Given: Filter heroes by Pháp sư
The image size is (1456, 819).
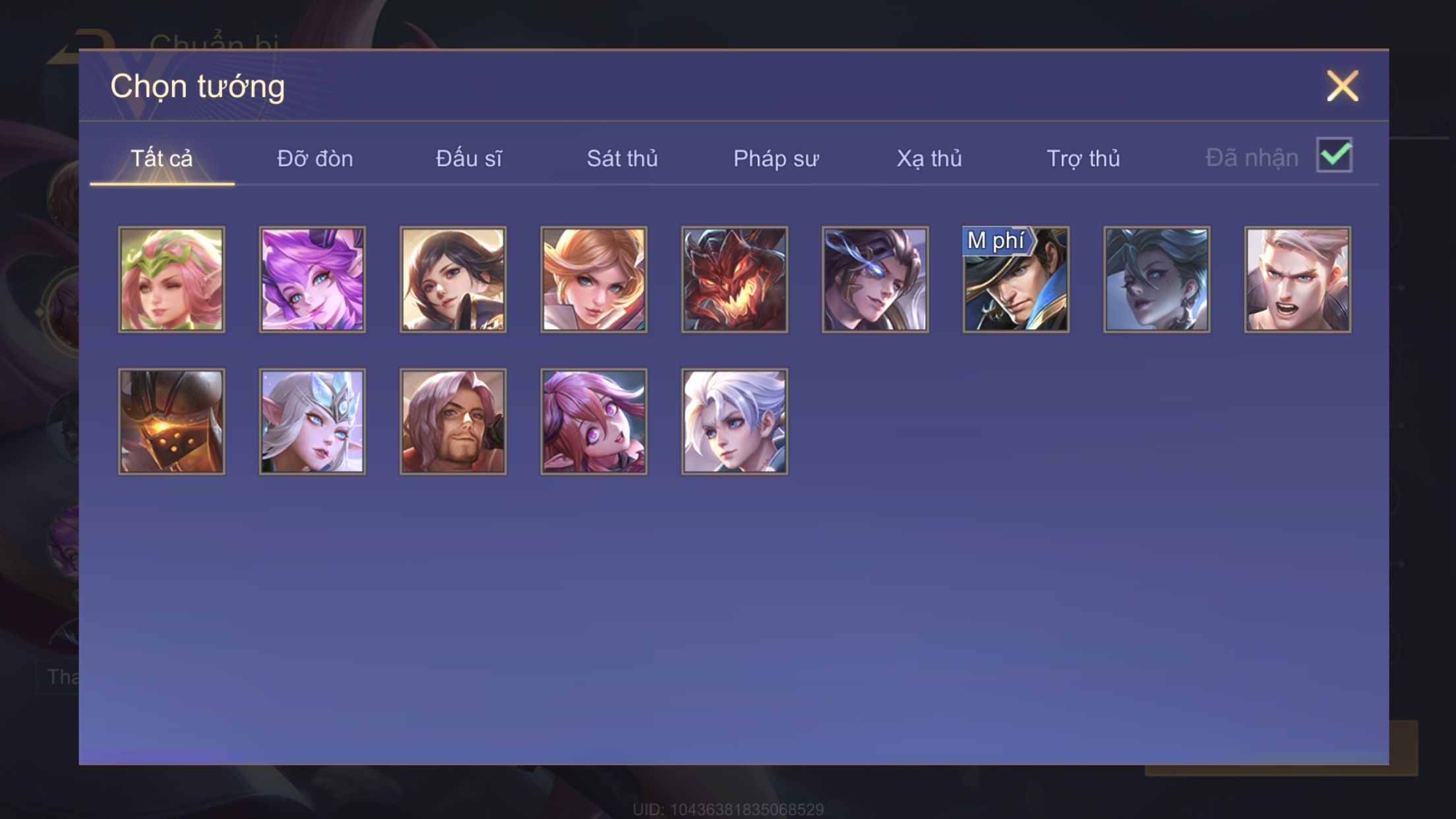Looking at the screenshot, I should click(776, 159).
